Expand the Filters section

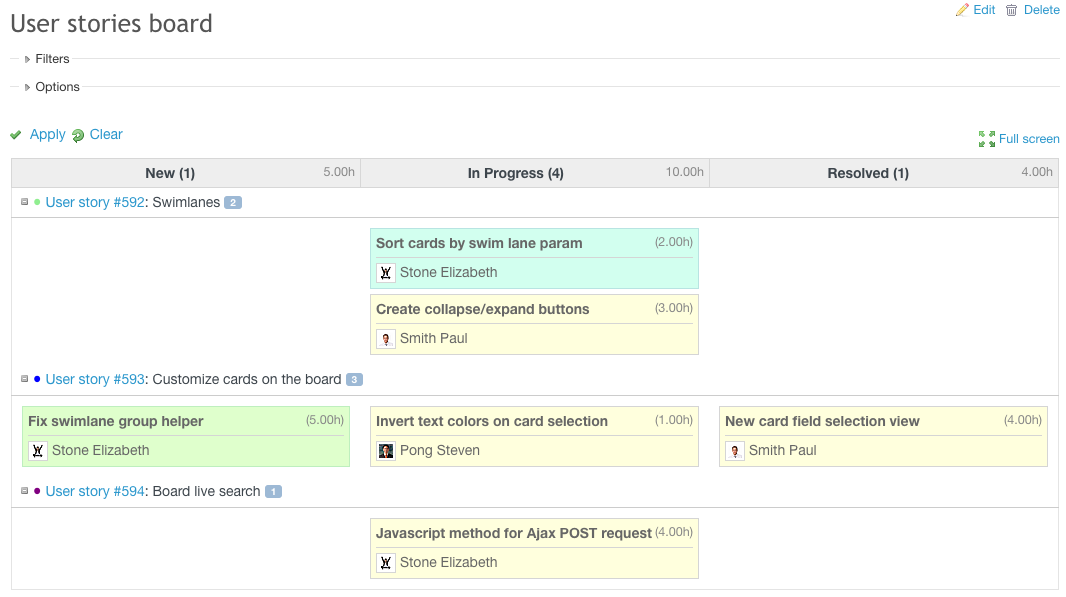pyautogui.click(x=52, y=58)
